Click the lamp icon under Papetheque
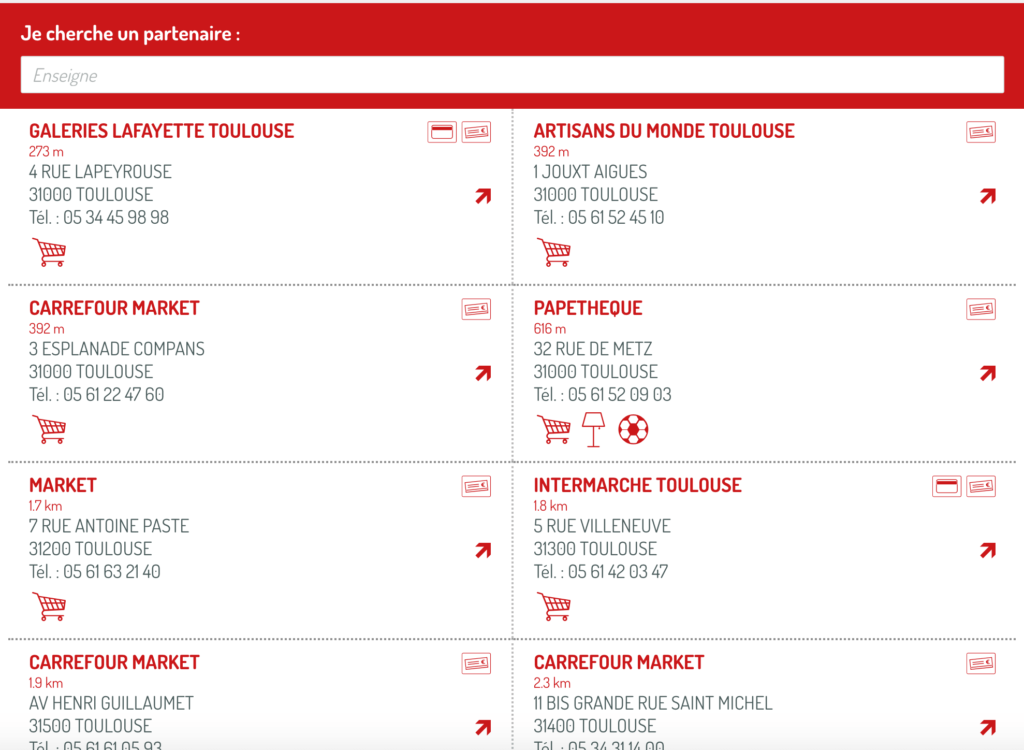The width and height of the screenshot is (1024, 750). coord(593,429)
